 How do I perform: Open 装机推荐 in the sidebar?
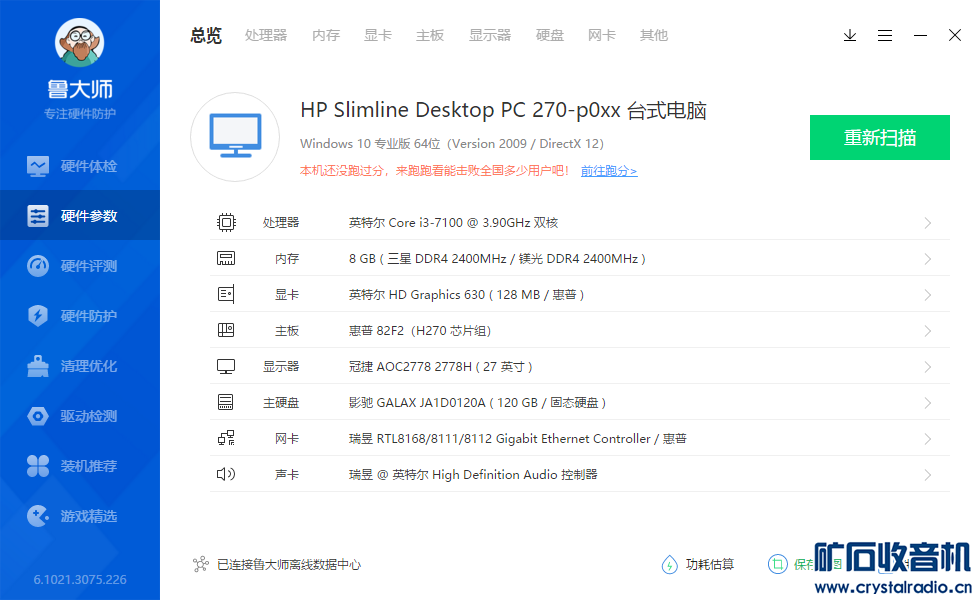click(x=80, y=466)
